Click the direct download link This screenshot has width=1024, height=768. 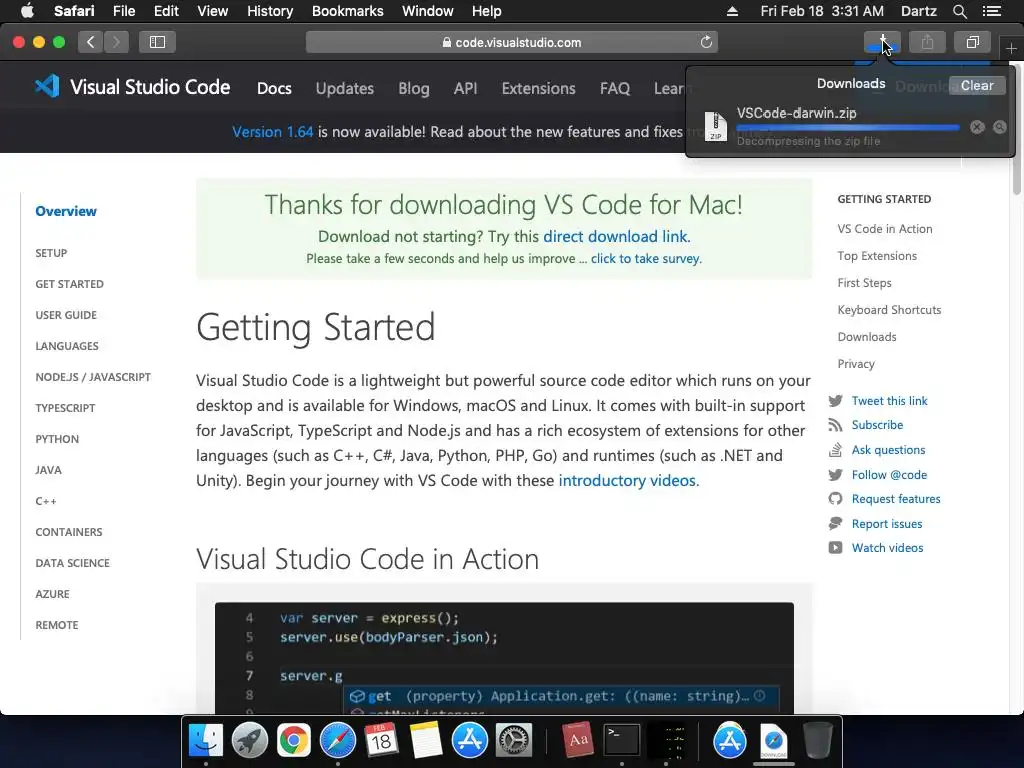pyautogui.click(x=616, y=236)
